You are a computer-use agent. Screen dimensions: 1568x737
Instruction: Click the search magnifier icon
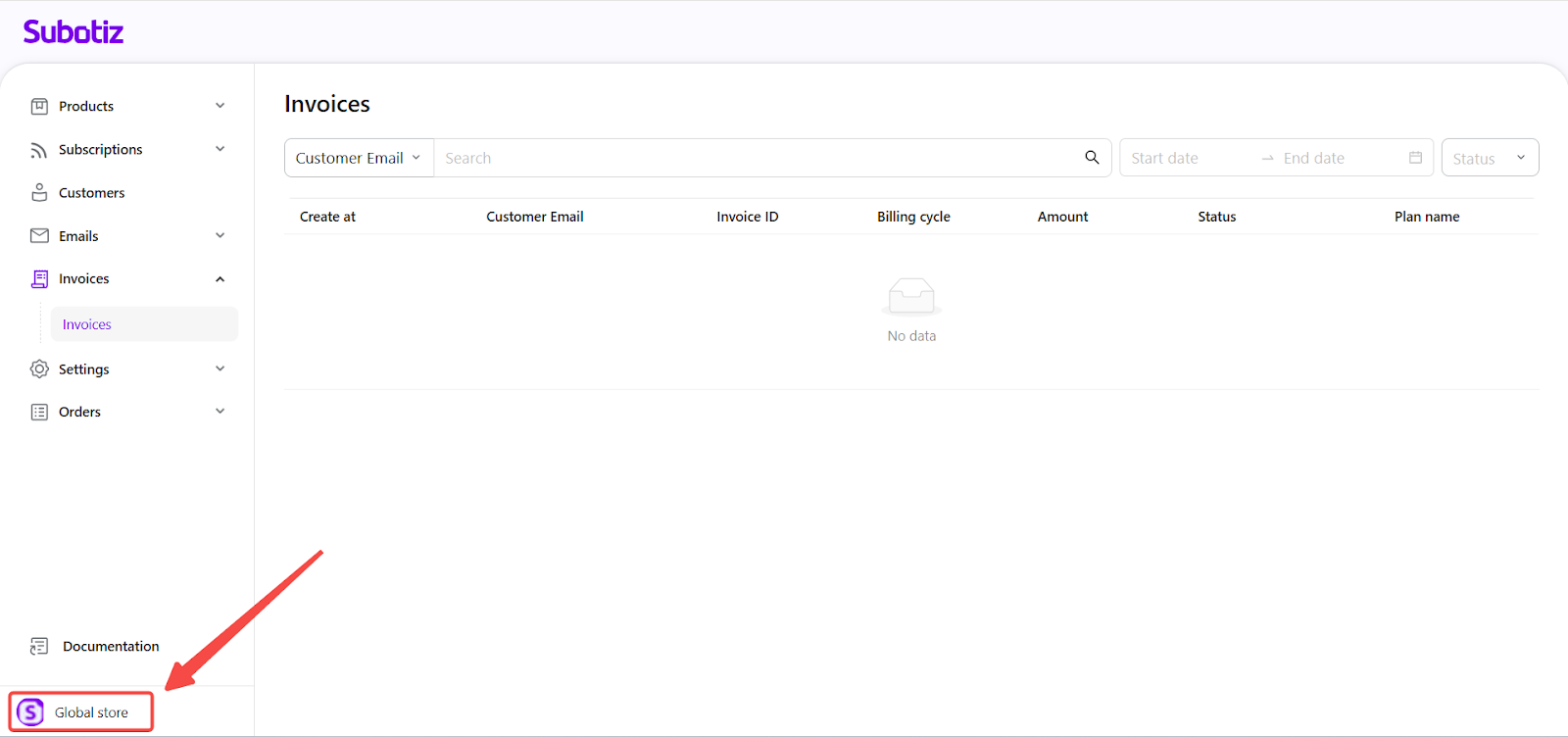pyautogui.click(x=1092, y=158)
